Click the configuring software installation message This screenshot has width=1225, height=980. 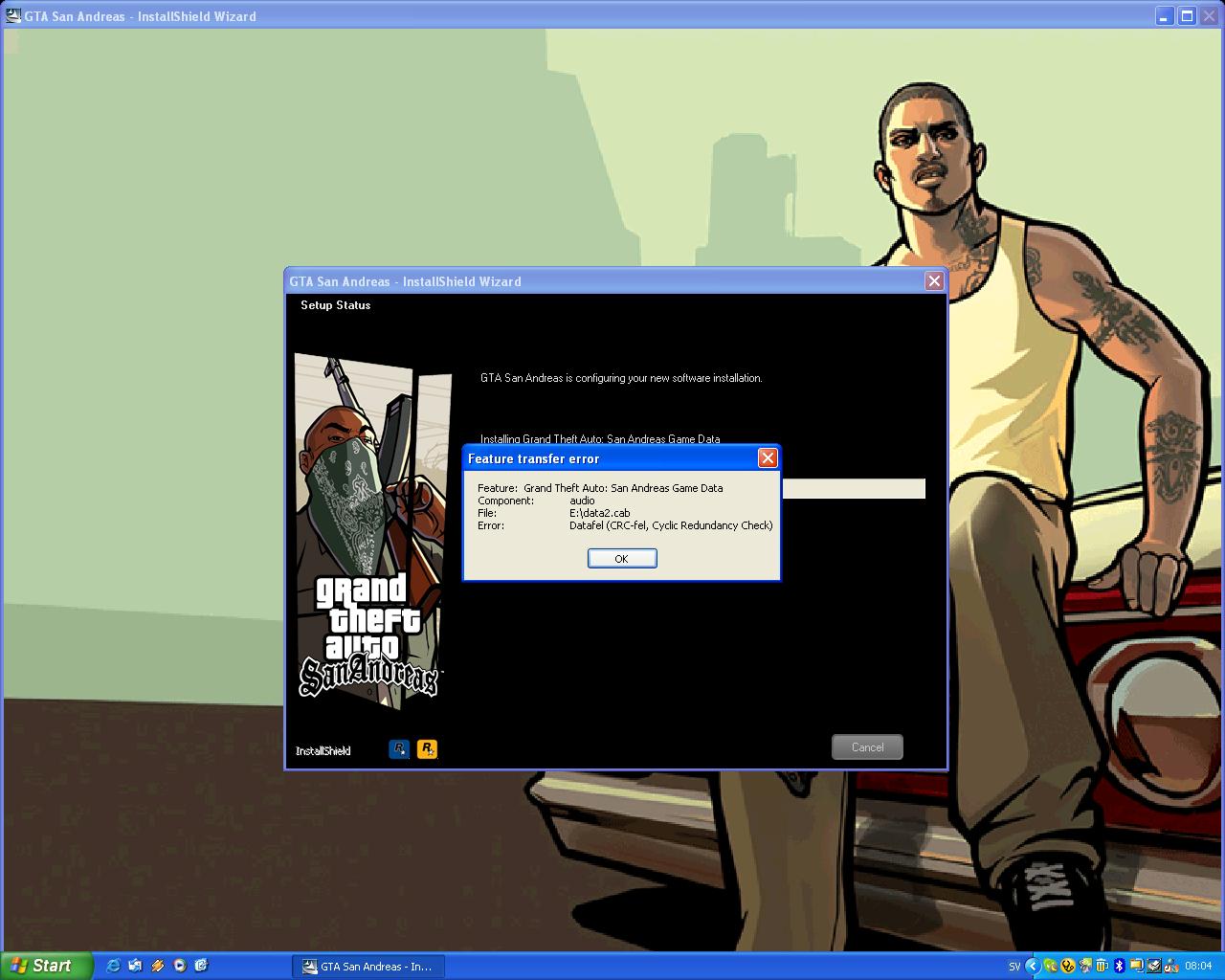click(621, 378)
